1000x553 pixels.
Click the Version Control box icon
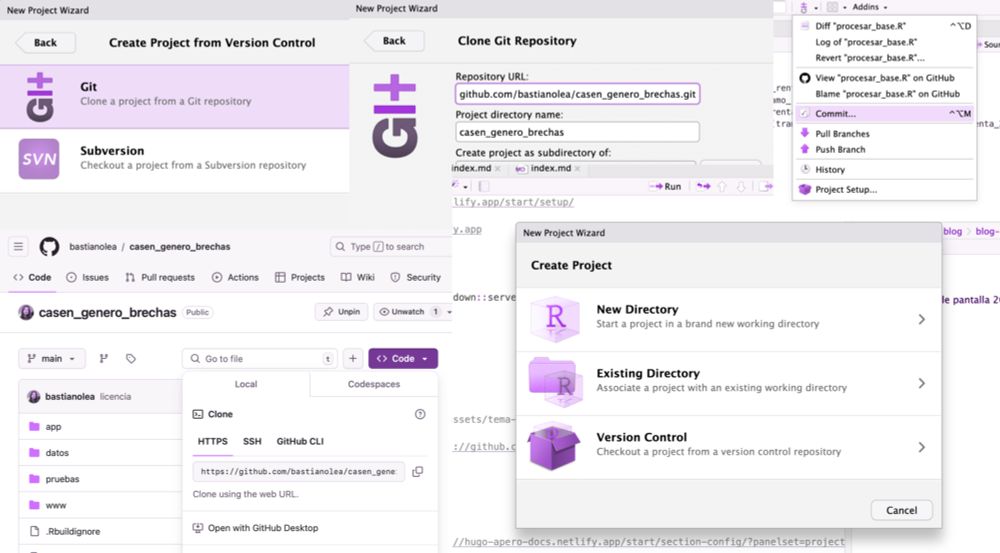(554, 446)
